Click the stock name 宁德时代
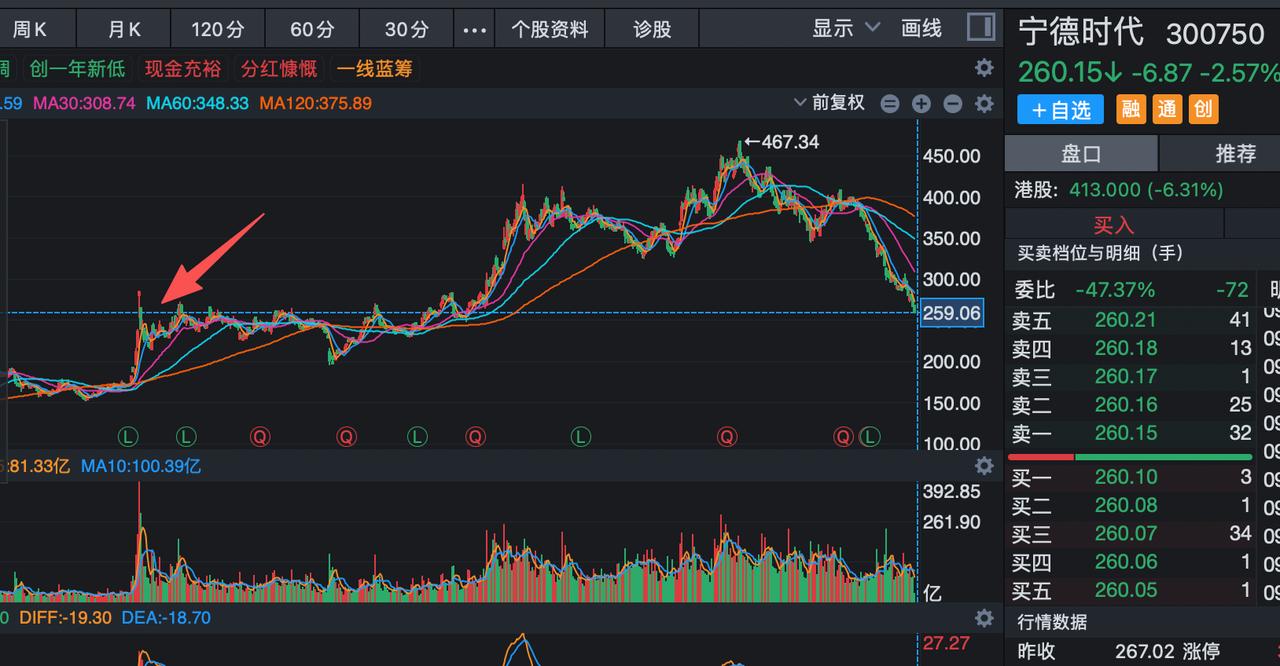Viewport: 1280px width, 666px height. [x=1081, y=31]
